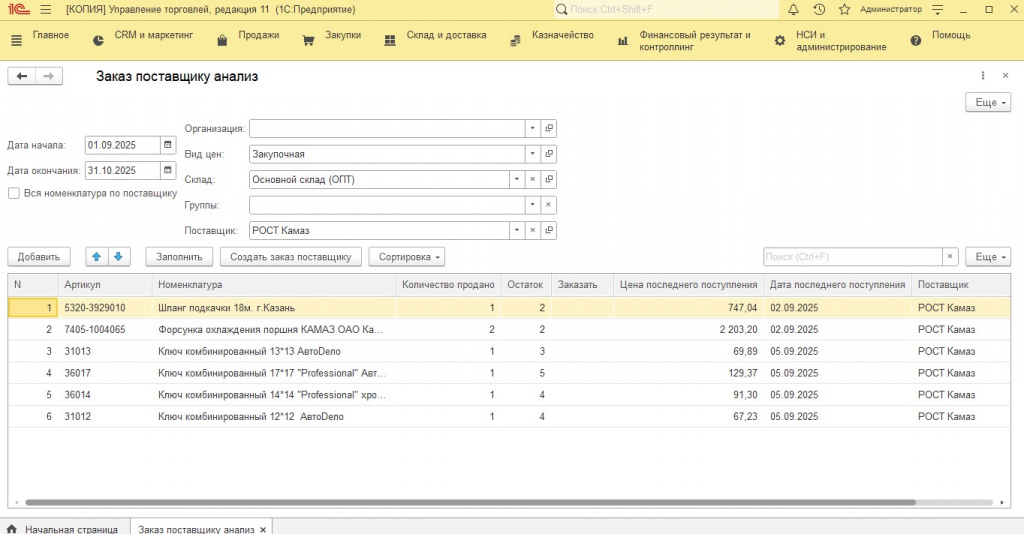The height and width of the screenshot is (534, 1024).
Task: Go forward with the right arrow button
Action: [49, 76]
